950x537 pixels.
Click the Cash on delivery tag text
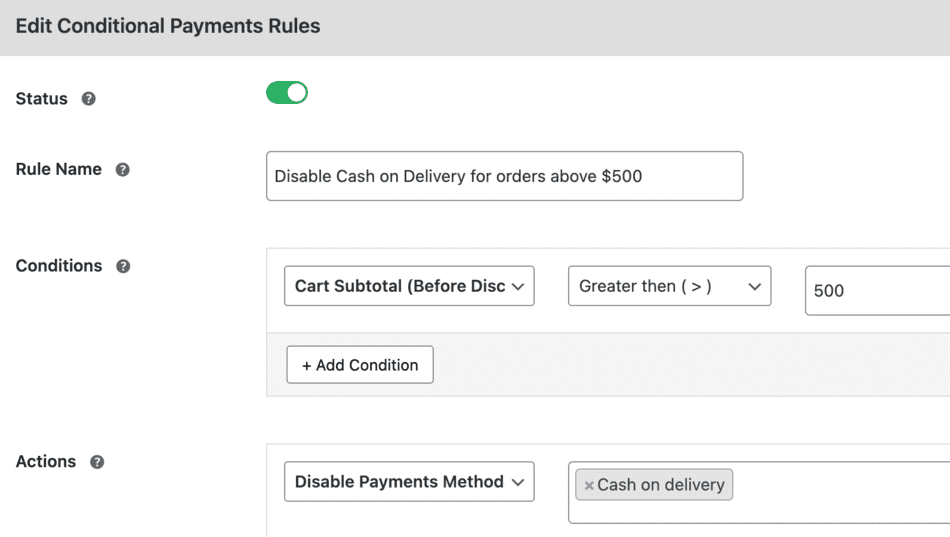pos(661,485)
